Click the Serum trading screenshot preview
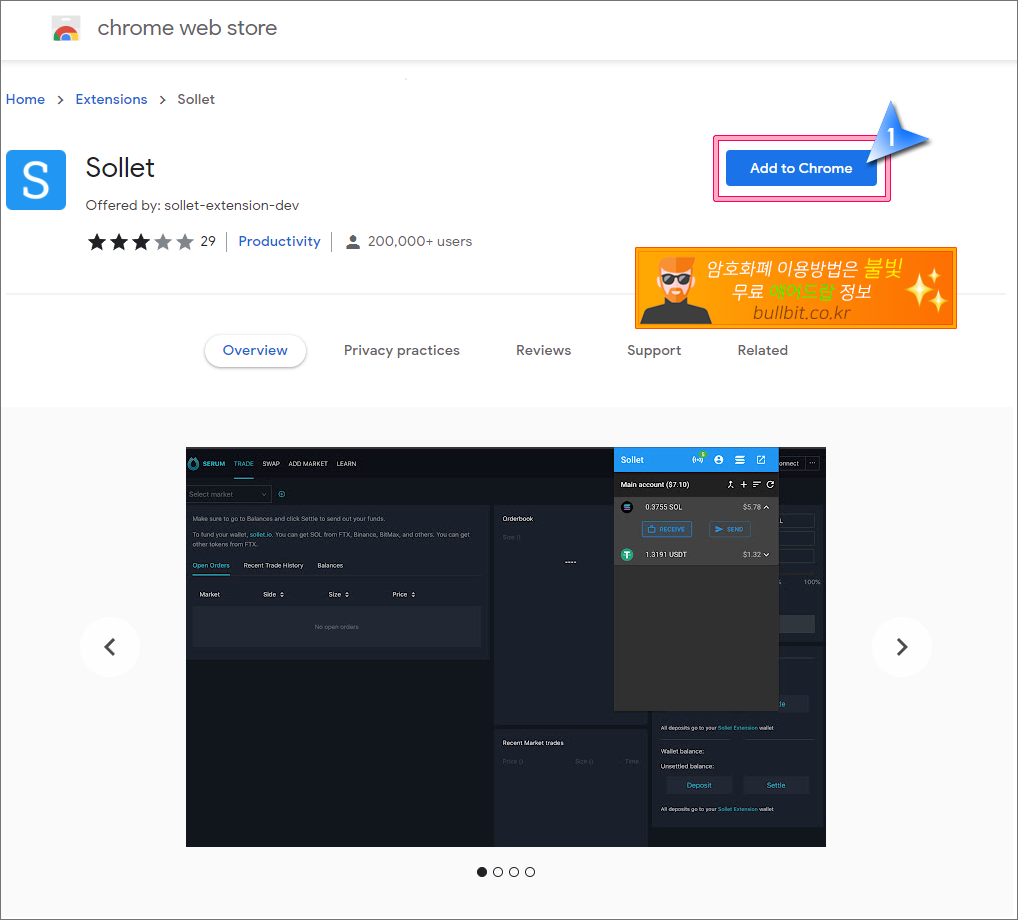 pos(506,647)
